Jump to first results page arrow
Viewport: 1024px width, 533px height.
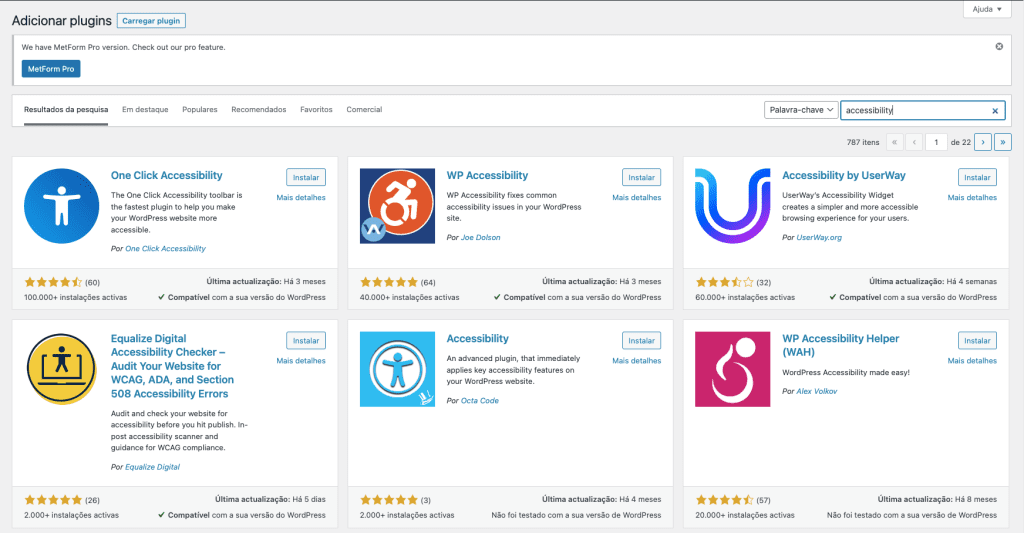895,142
